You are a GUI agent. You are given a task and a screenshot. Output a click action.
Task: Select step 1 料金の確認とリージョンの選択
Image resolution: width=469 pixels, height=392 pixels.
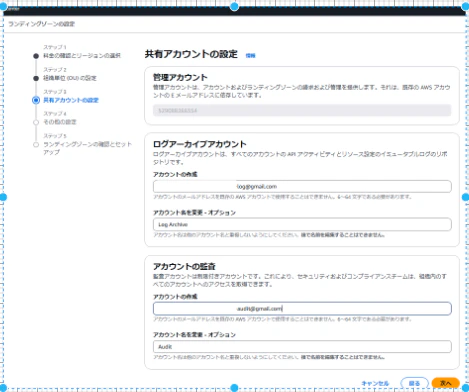click(x=82, y=56)
